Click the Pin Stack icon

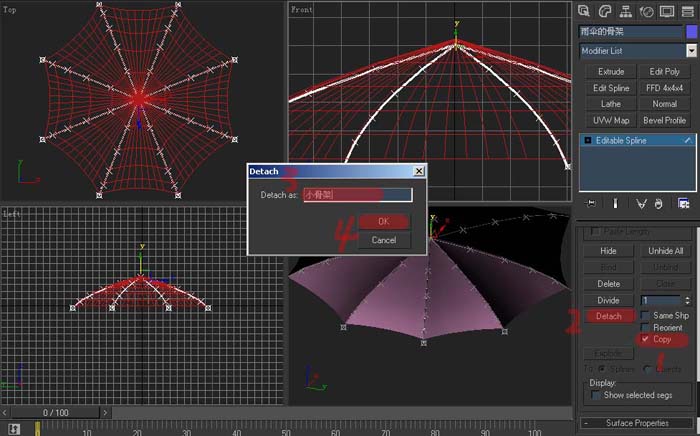coord(591,203)
